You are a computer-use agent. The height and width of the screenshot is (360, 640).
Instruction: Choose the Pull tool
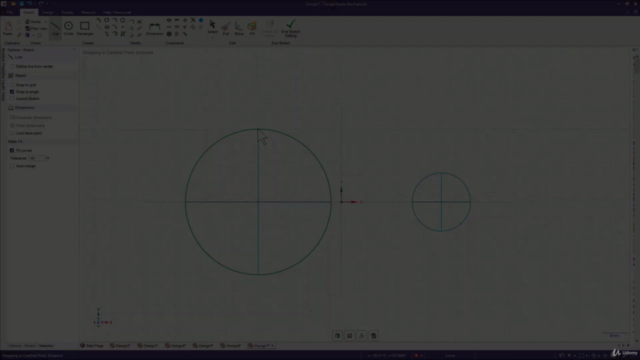coord(226,29)
